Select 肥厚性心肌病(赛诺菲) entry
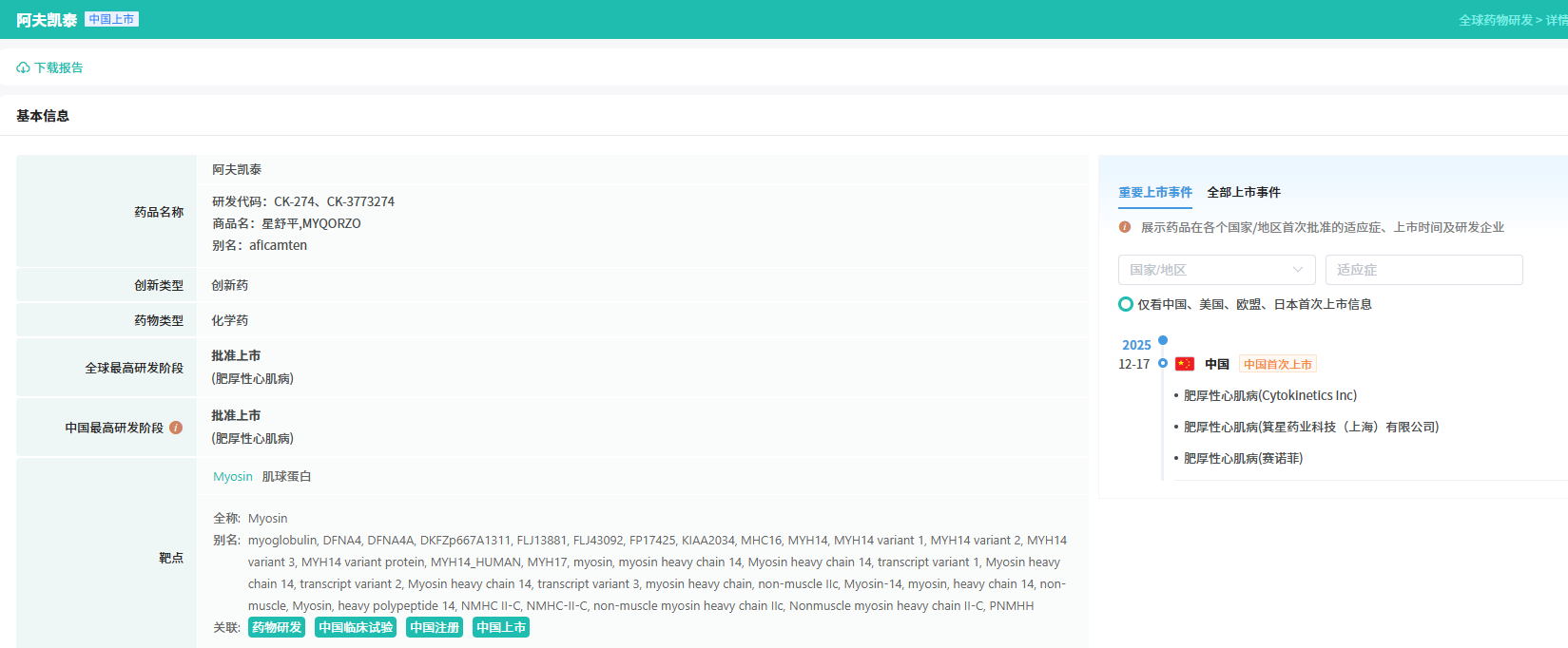 coord(1244,458)
